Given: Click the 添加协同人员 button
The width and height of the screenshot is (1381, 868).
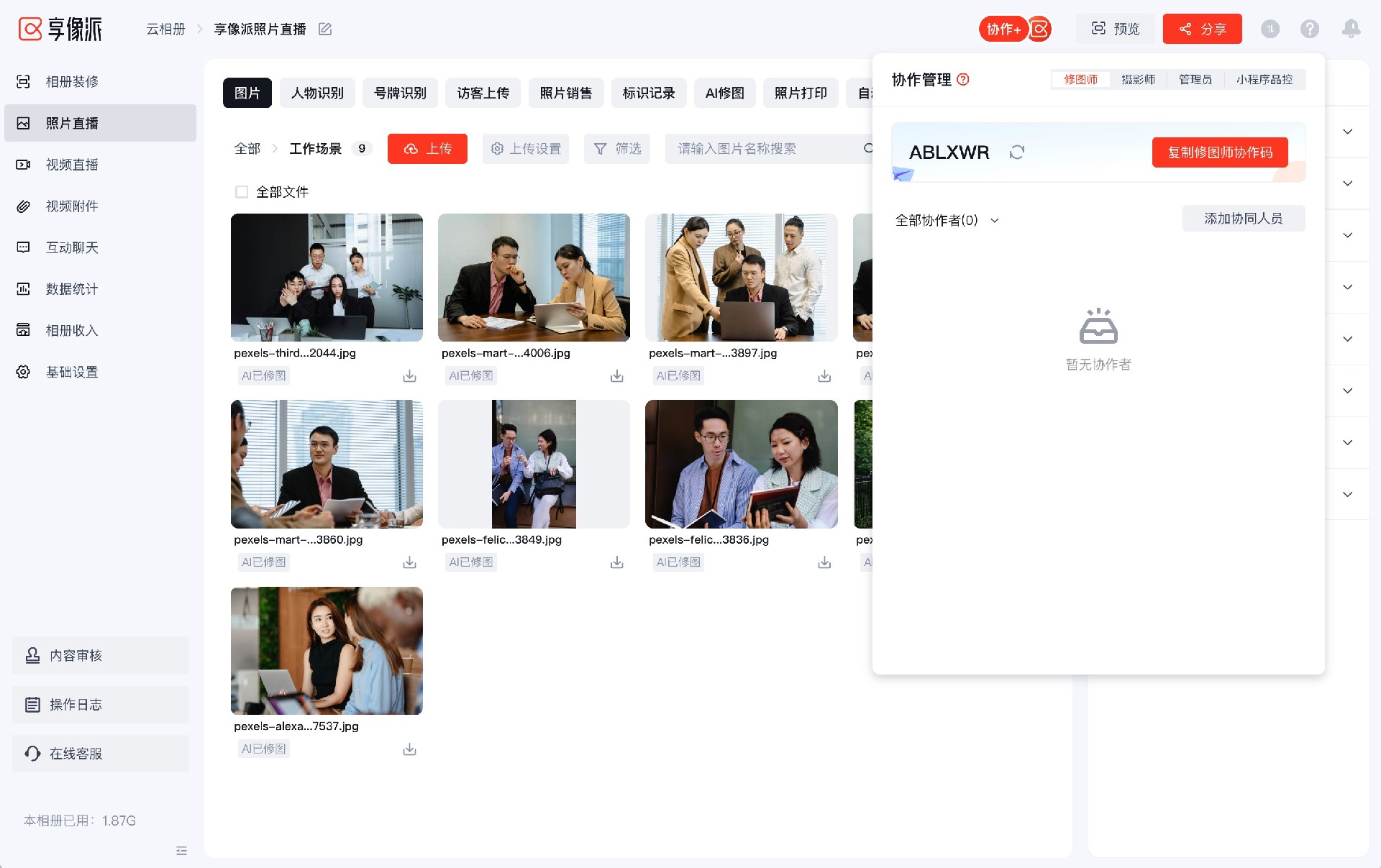Looking at the screenshot, I should (1243, 219).
